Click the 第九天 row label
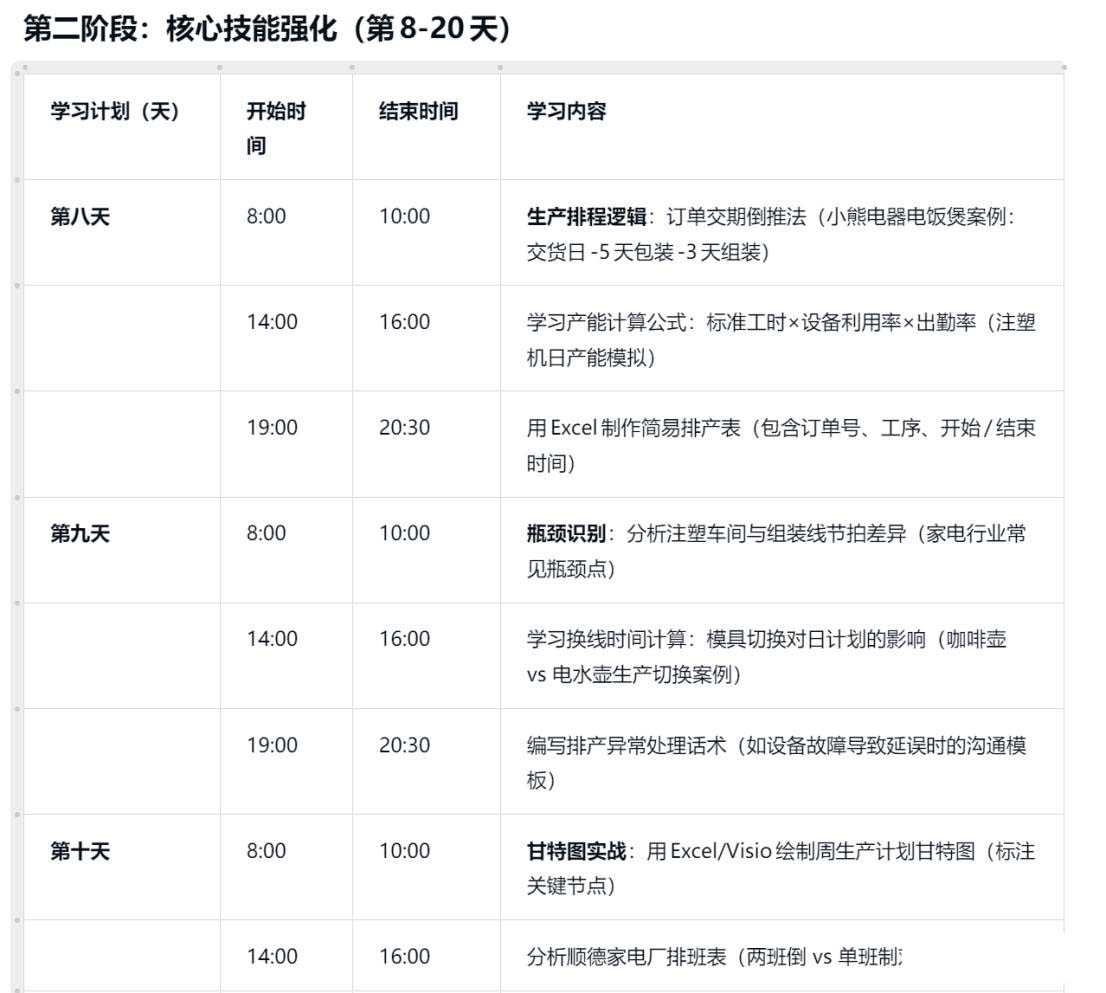Image resolution: width=1106 pixels, height=993 pixels. 80,533
